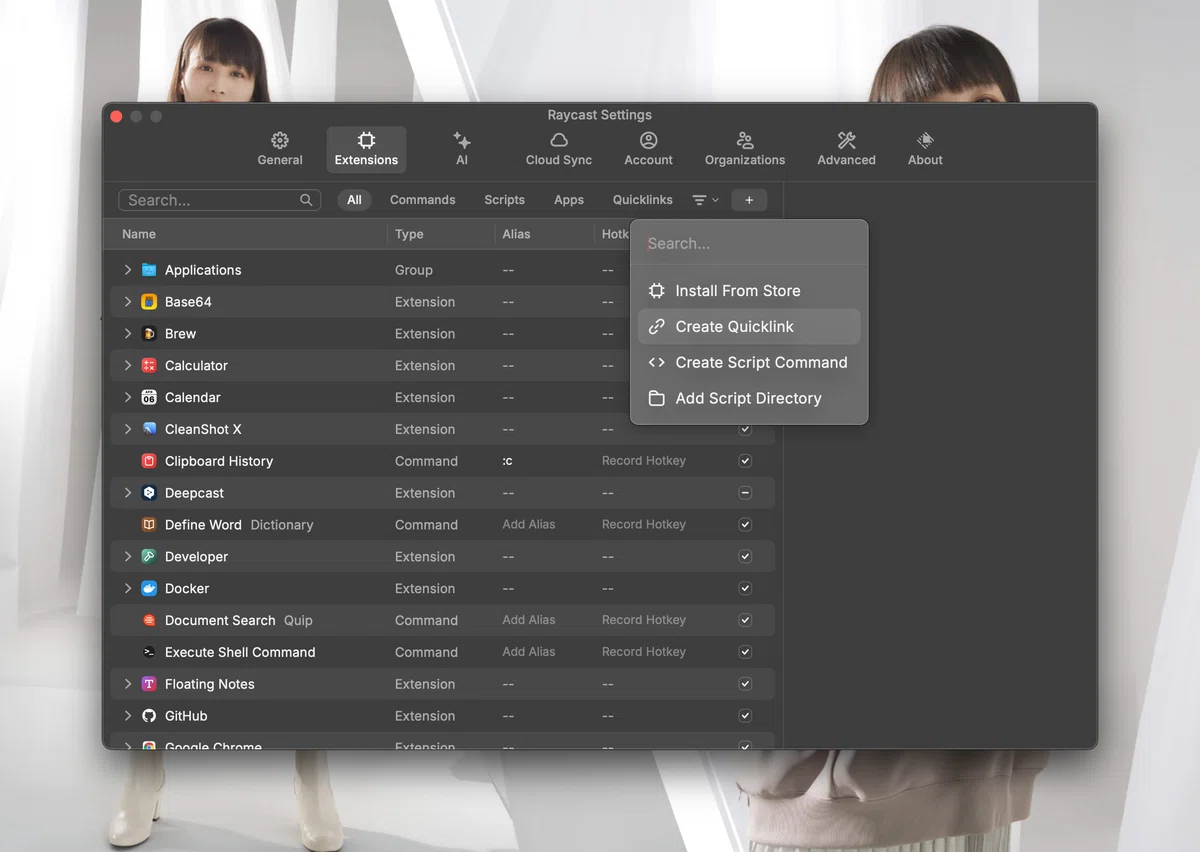This screenshot has height=852, width=1200.
Task: Expand the Calendar extension
Action: tap(128, 397)
